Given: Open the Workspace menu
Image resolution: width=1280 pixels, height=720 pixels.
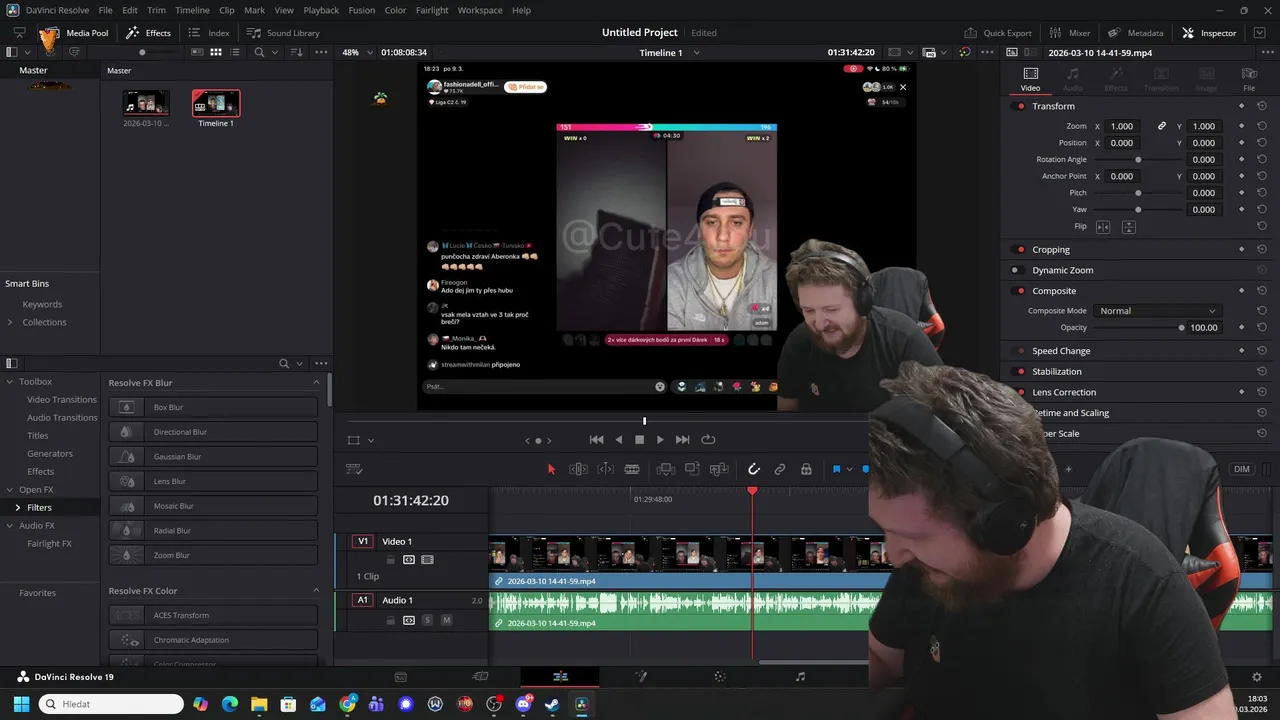Looking at the screenshot, I should point(480,10).
